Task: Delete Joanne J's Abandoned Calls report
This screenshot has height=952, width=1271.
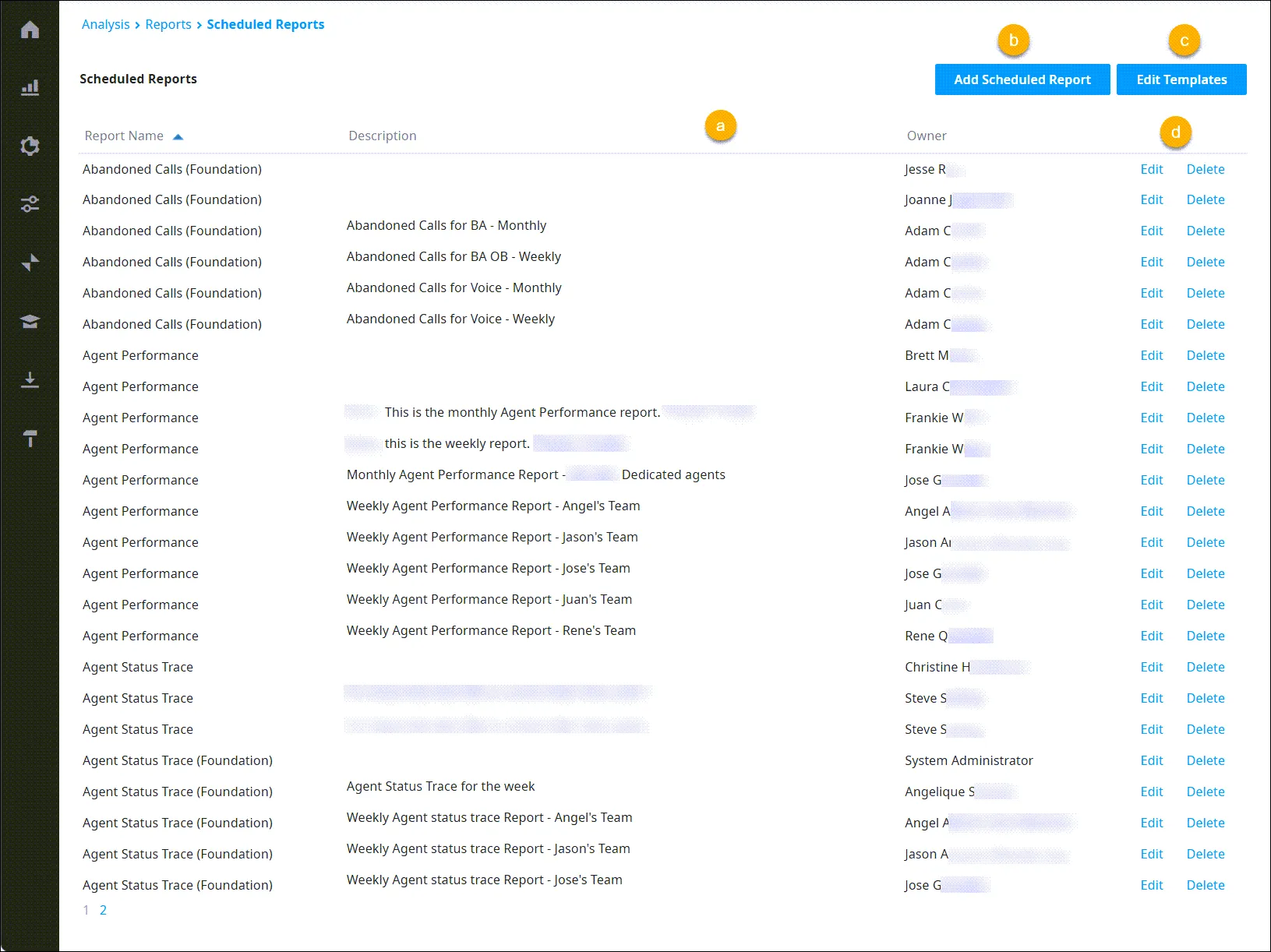Action: (1206, 199)
